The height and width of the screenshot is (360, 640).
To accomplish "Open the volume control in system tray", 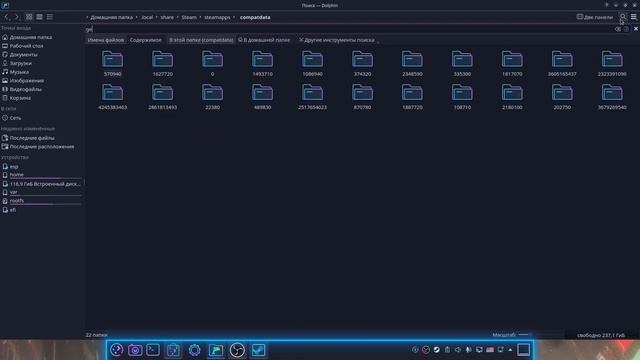I will click(x=458, y=350).
